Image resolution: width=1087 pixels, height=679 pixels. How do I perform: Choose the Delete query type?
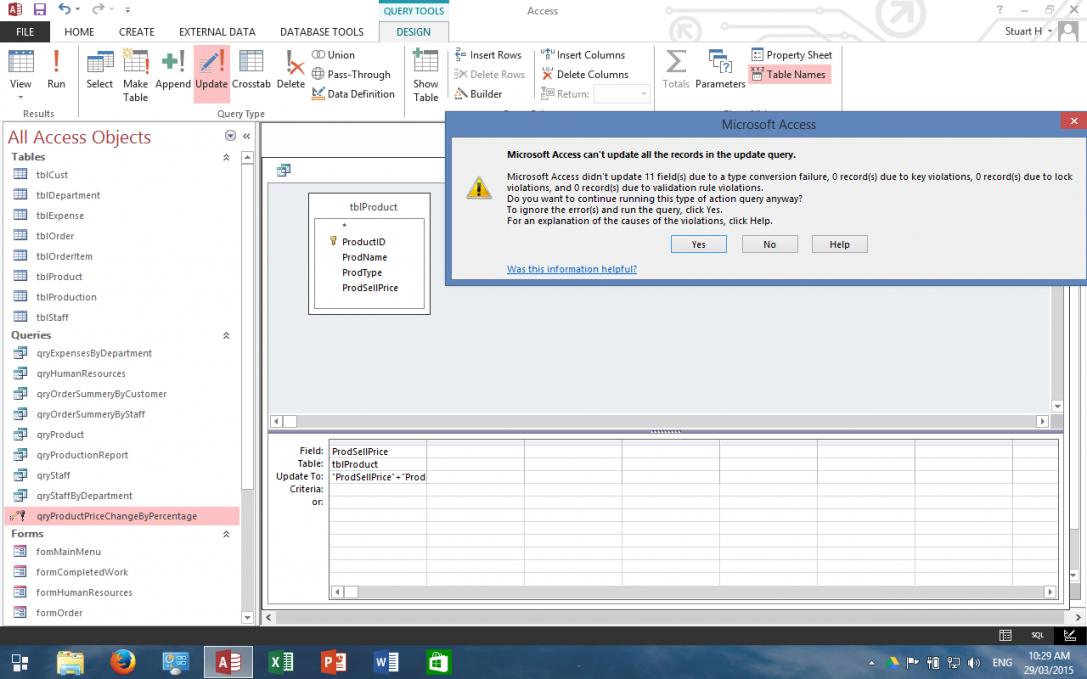pos(290,70)
